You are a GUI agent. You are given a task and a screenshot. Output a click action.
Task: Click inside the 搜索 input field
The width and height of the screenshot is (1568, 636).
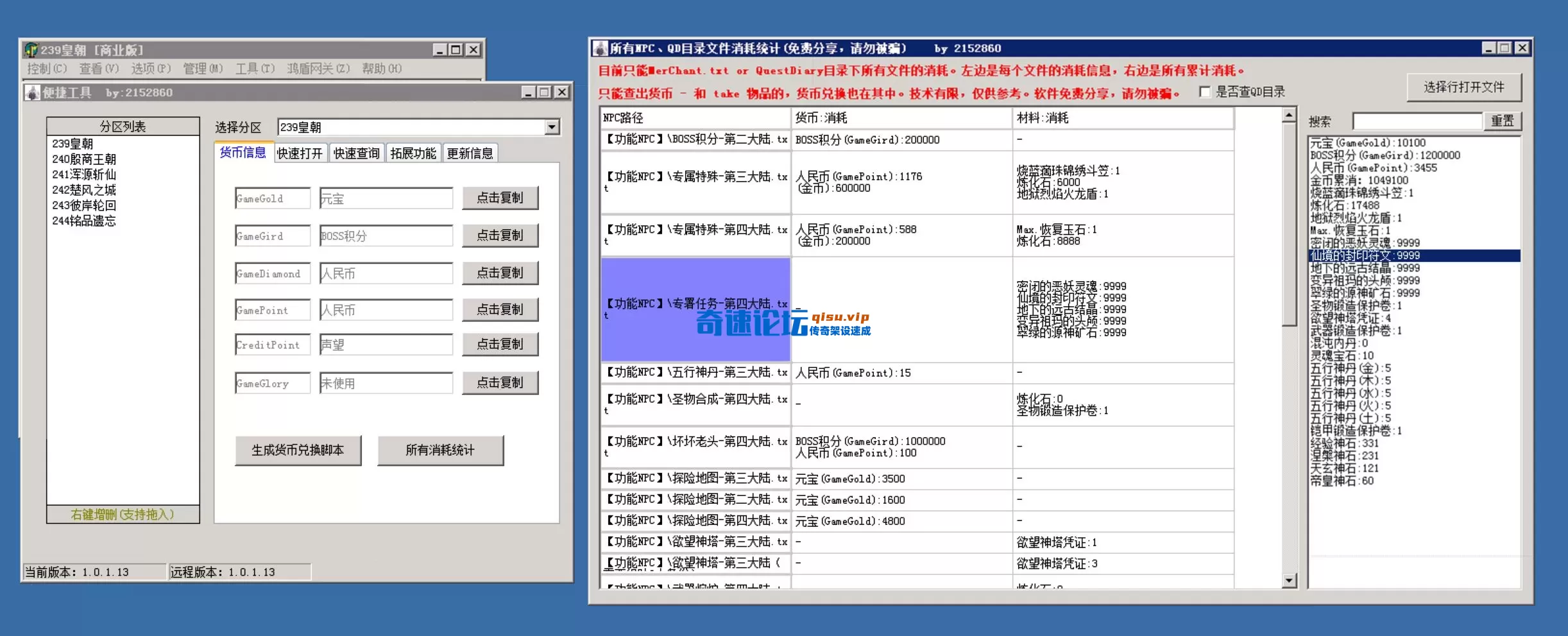pyautogui.click(x=1416, y=121)
